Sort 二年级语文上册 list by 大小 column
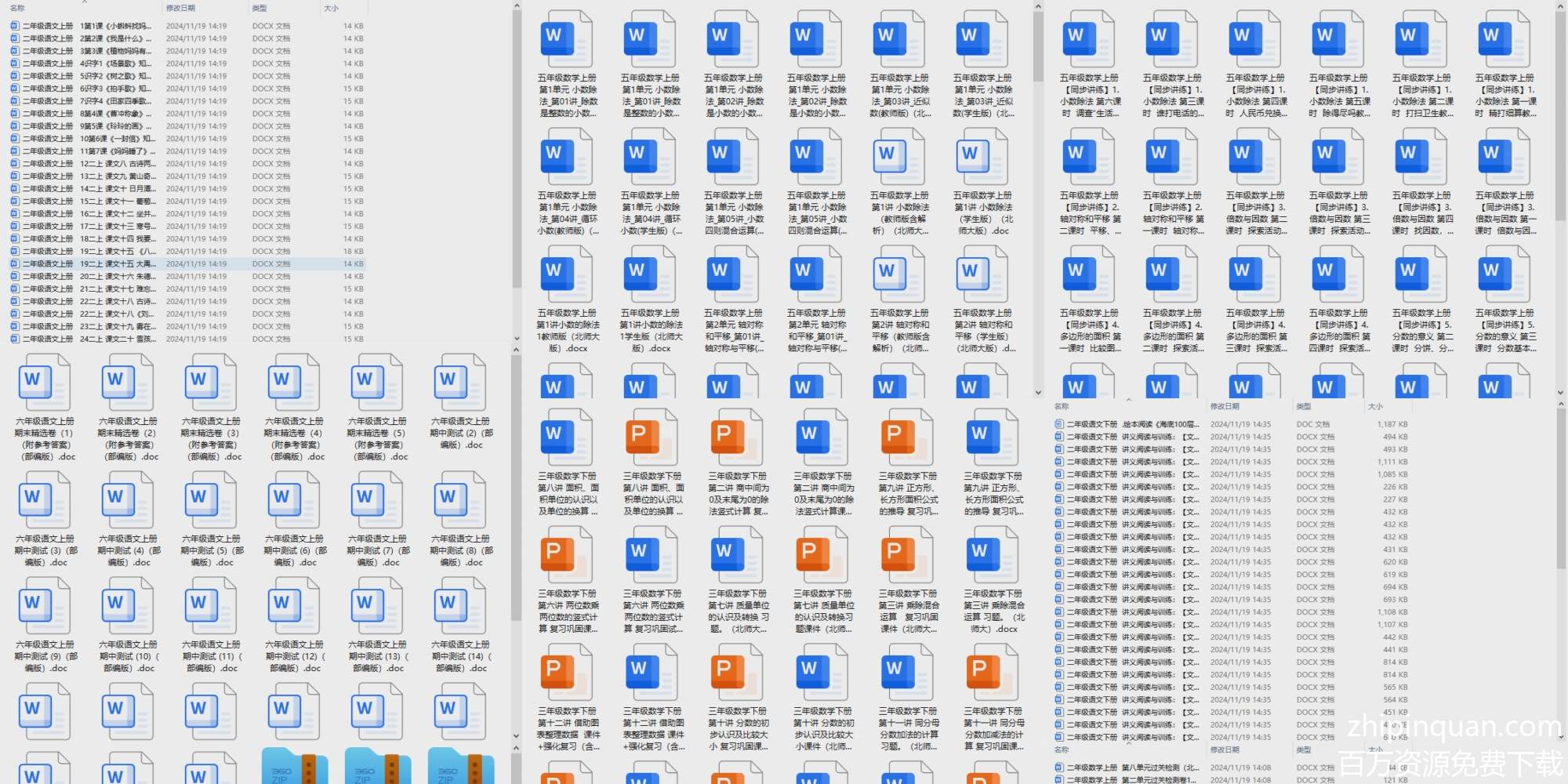 pyautogui.click(x=332, y=8)
